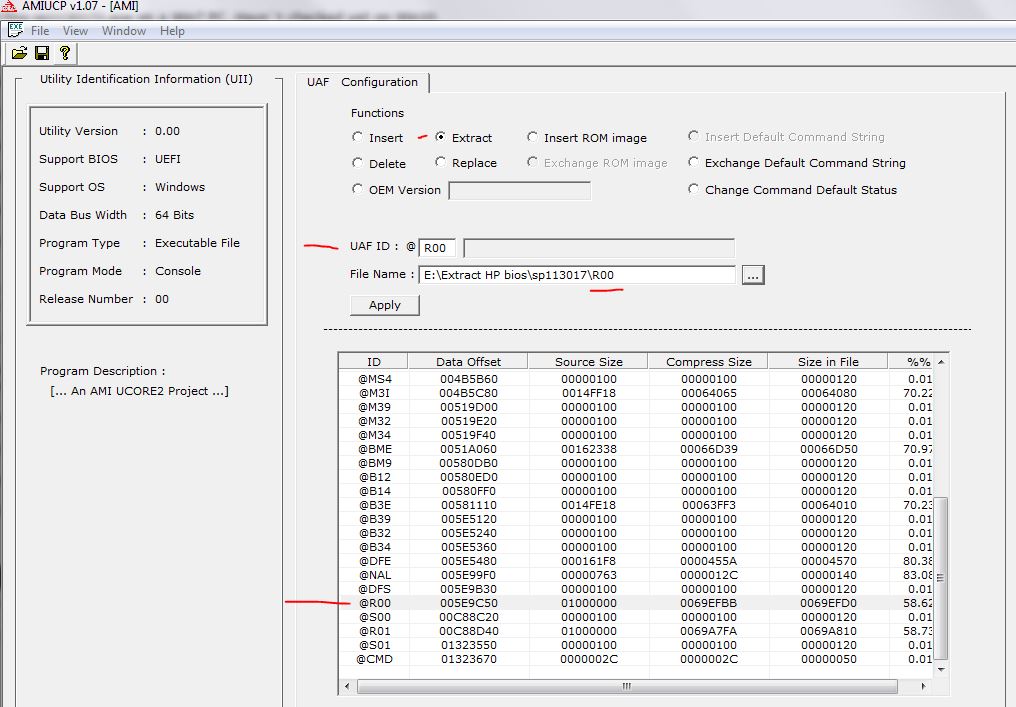Select the @R01 row in the table

click(x=636, y=631)
